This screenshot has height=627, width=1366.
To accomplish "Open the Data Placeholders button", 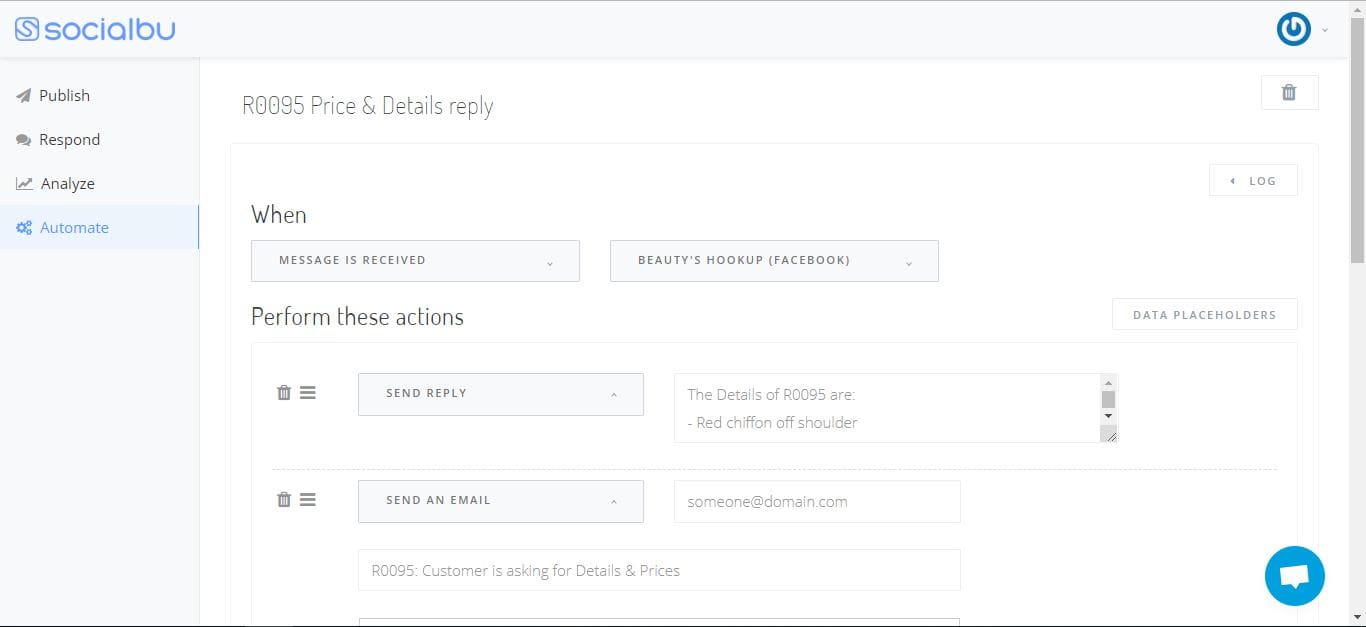I will tap(1204, 315).
